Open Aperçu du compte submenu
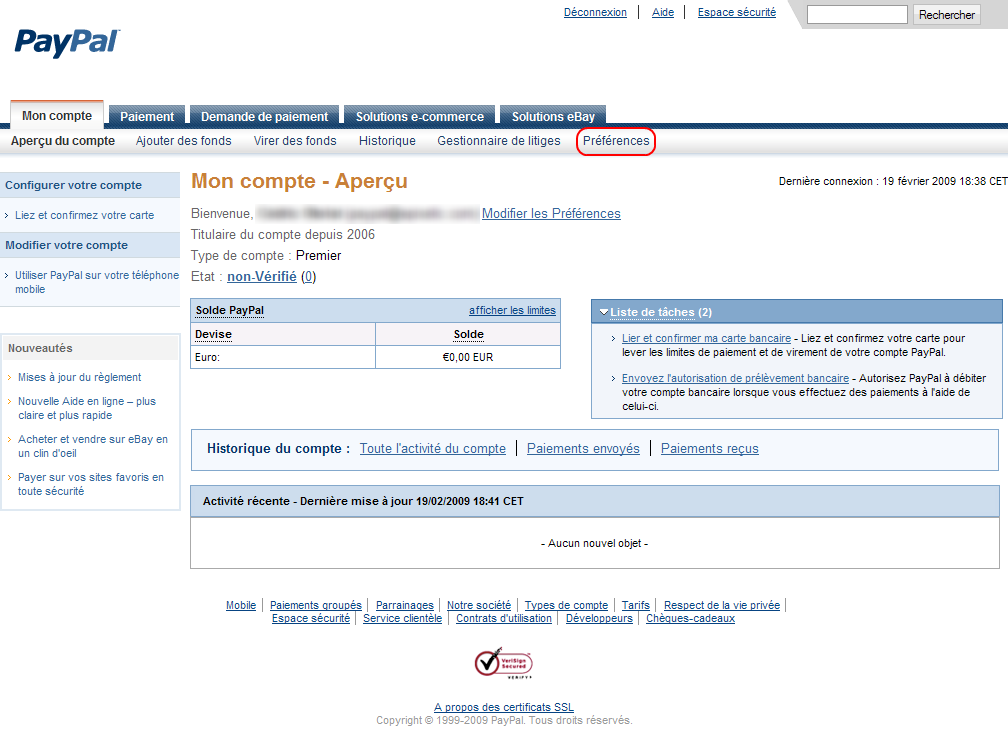This screenshot has width=1008, height=733. coord(63,141)
